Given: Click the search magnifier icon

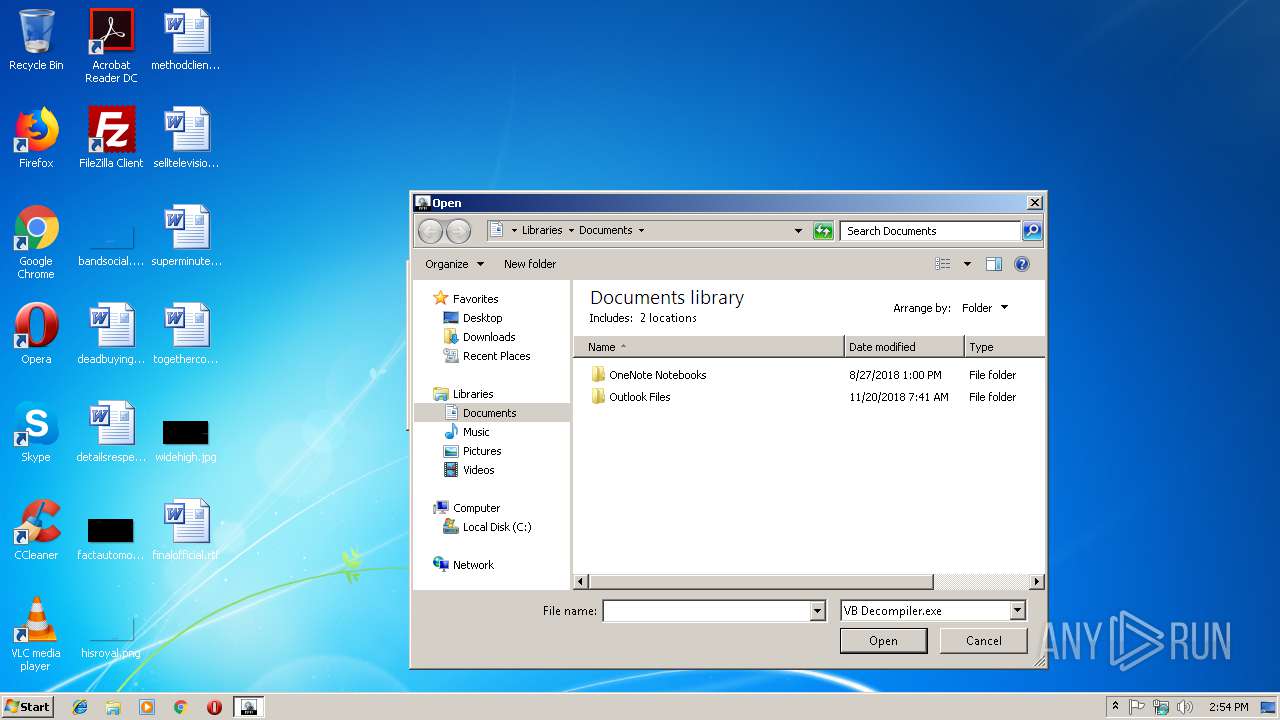Looking at the screenshot, I should coord(1032,231).
